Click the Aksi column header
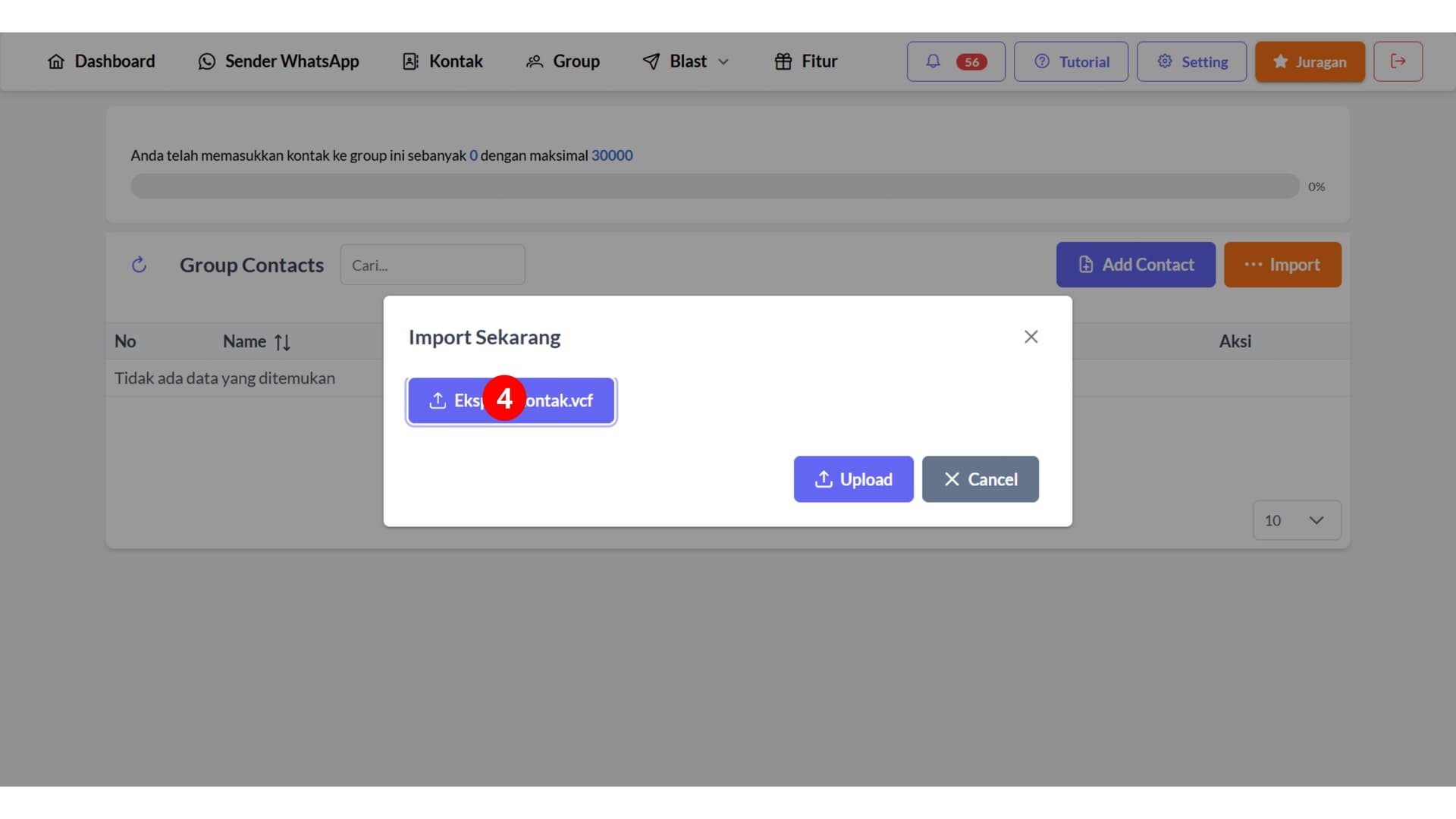Image resolution: width=1456 pixels, height=819 pixels. 1235,341
